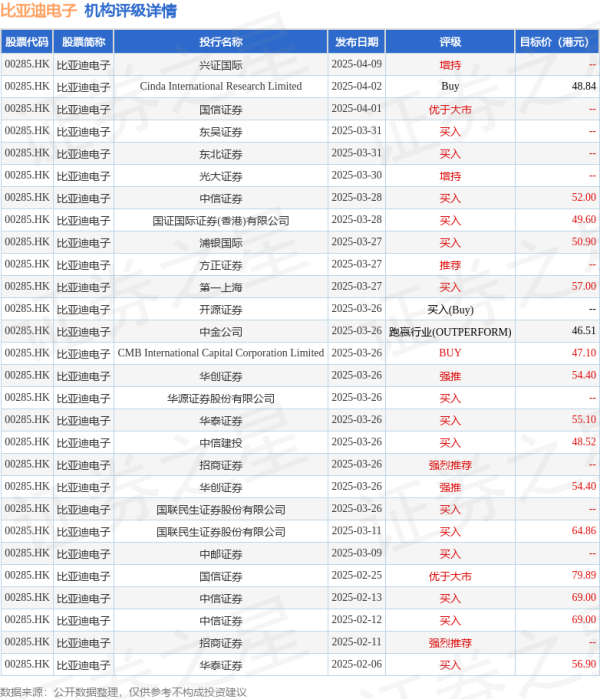600x699 pixels.
Task: Click the 2025-04-09 date cell
Action: [357, 64]
